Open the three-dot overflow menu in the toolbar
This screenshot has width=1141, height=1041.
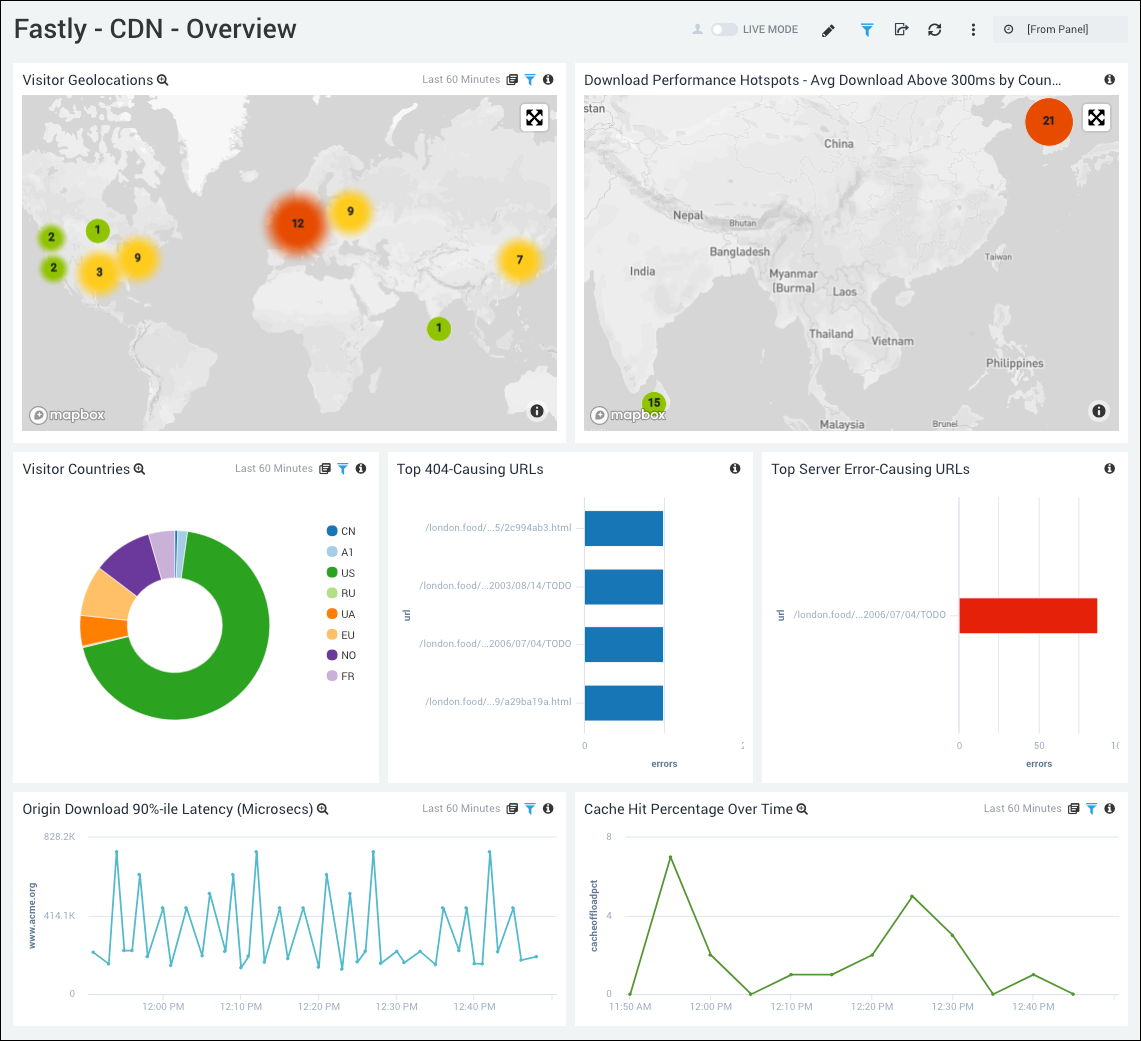coord(973,29)
